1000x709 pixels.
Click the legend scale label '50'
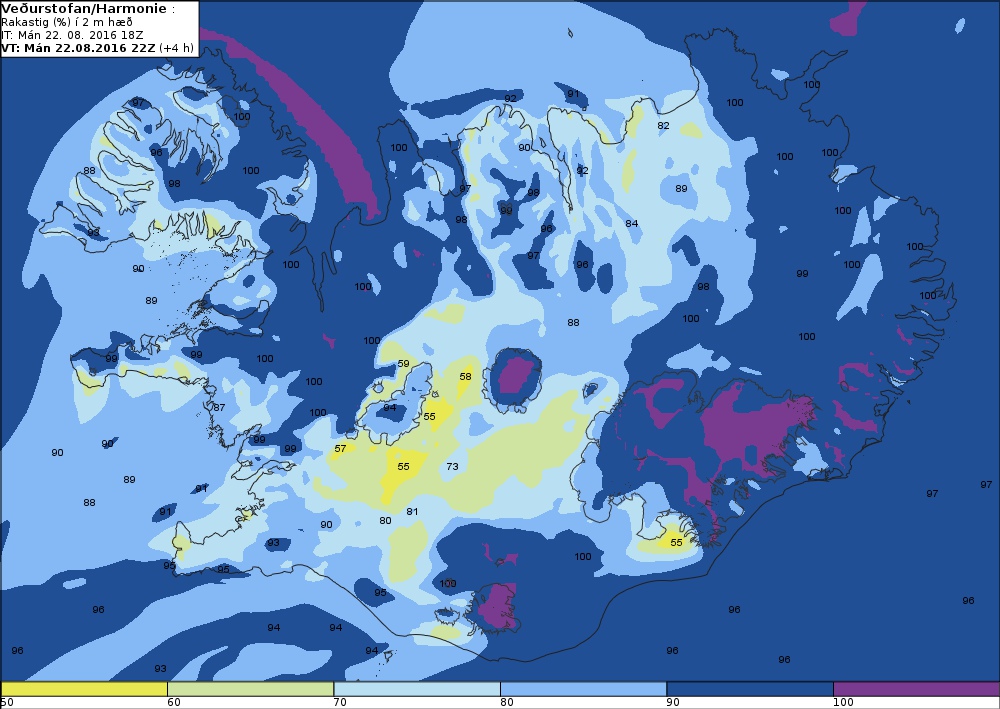(7, 703)
